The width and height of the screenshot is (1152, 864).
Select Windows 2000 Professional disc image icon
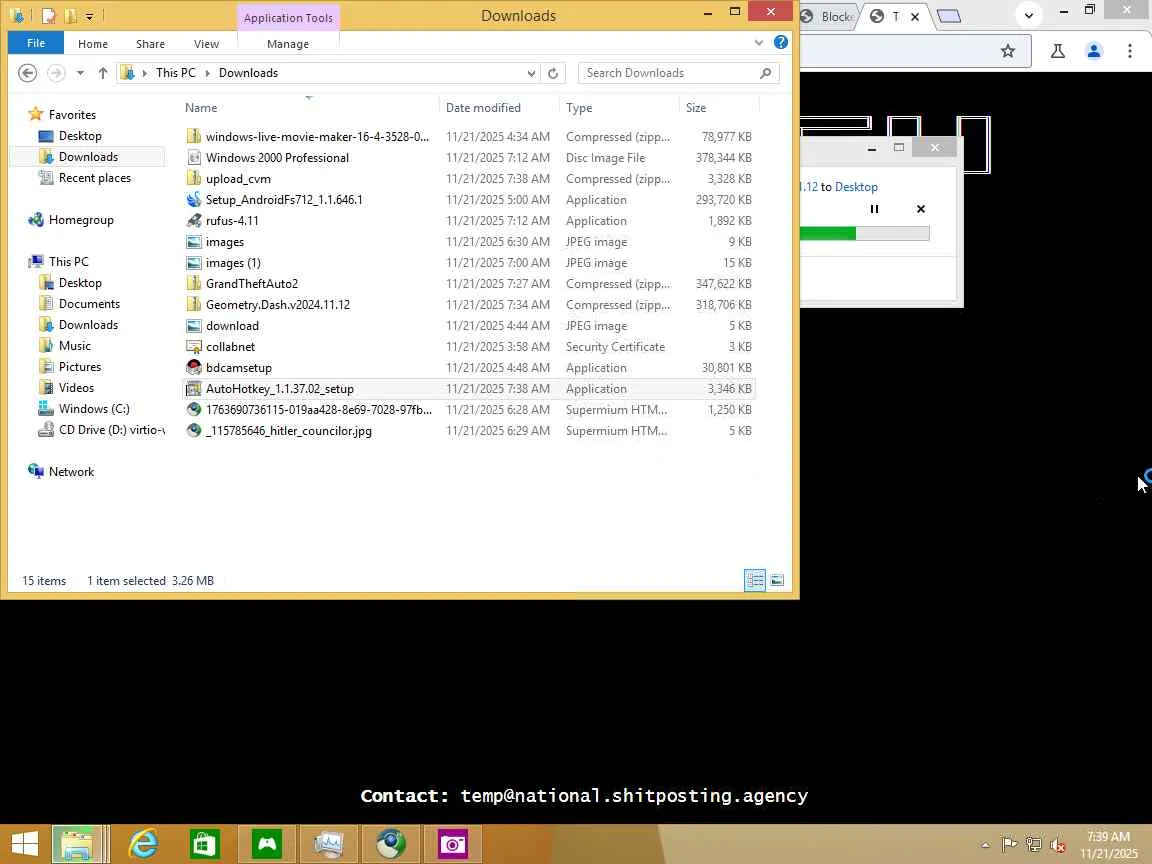point(194,157)
